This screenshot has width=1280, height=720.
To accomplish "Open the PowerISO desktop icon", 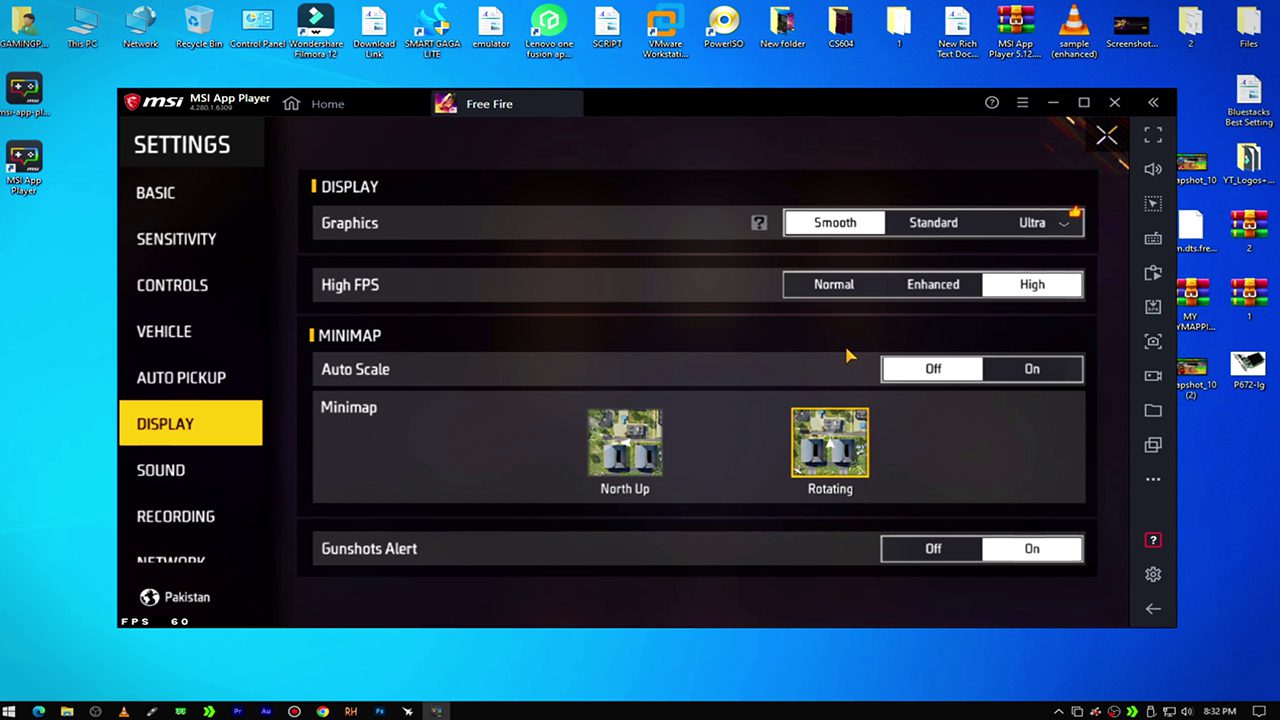I will tap(723, 27).
